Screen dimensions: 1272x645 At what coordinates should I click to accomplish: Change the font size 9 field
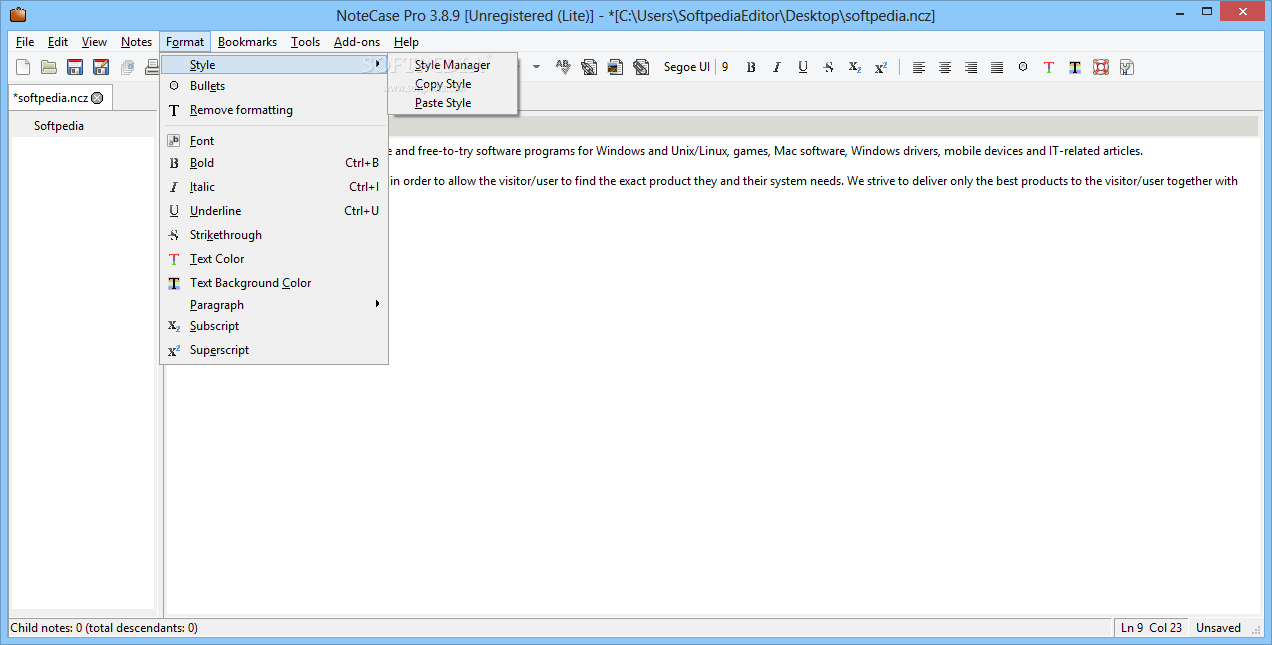point(725,67)
